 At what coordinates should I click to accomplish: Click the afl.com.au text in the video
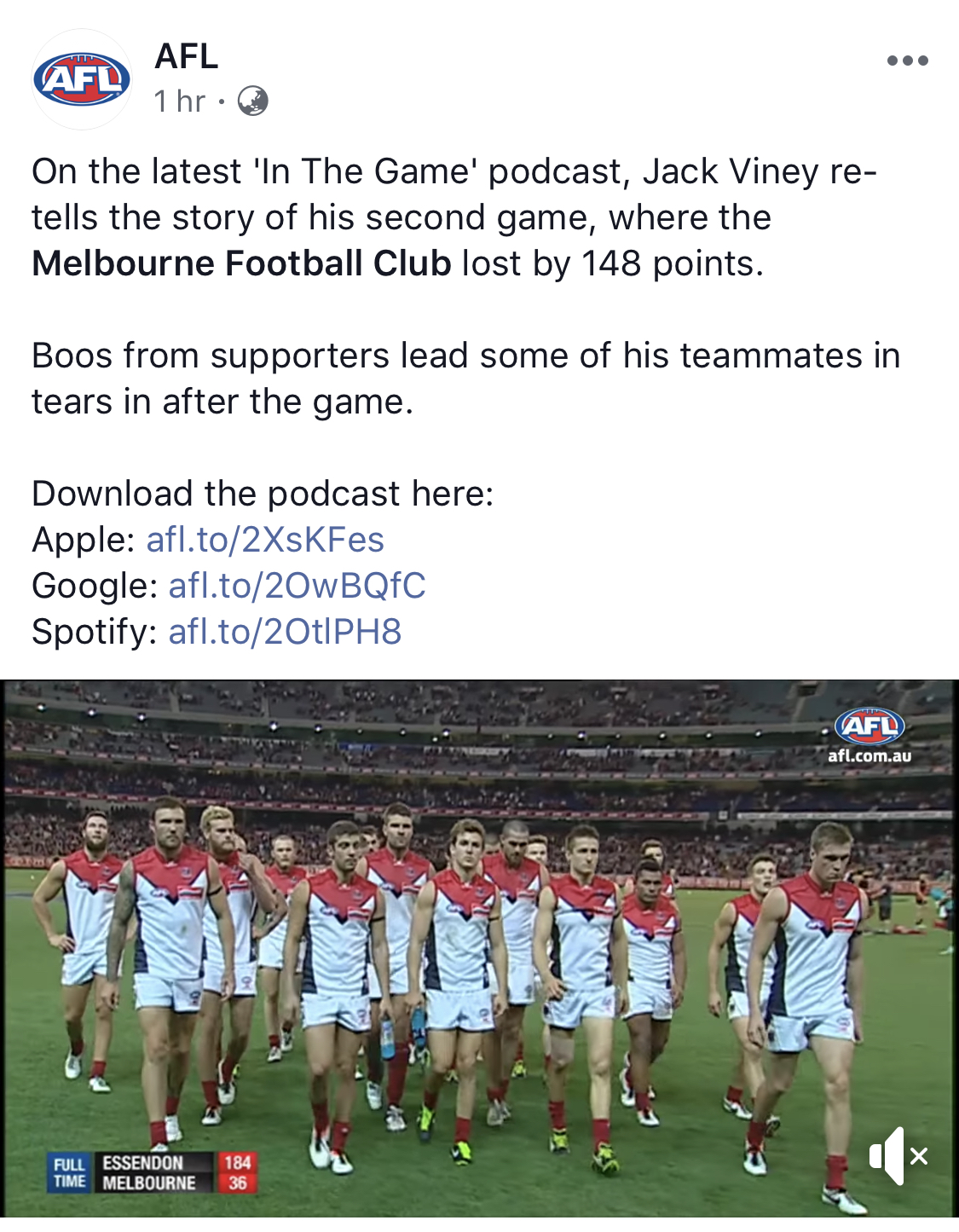(869, 755)
